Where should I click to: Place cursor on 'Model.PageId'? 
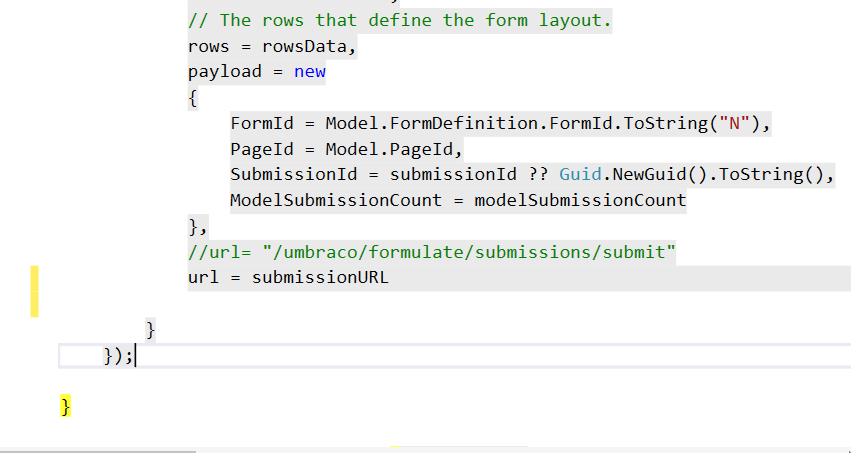click(x=389, y=149)
